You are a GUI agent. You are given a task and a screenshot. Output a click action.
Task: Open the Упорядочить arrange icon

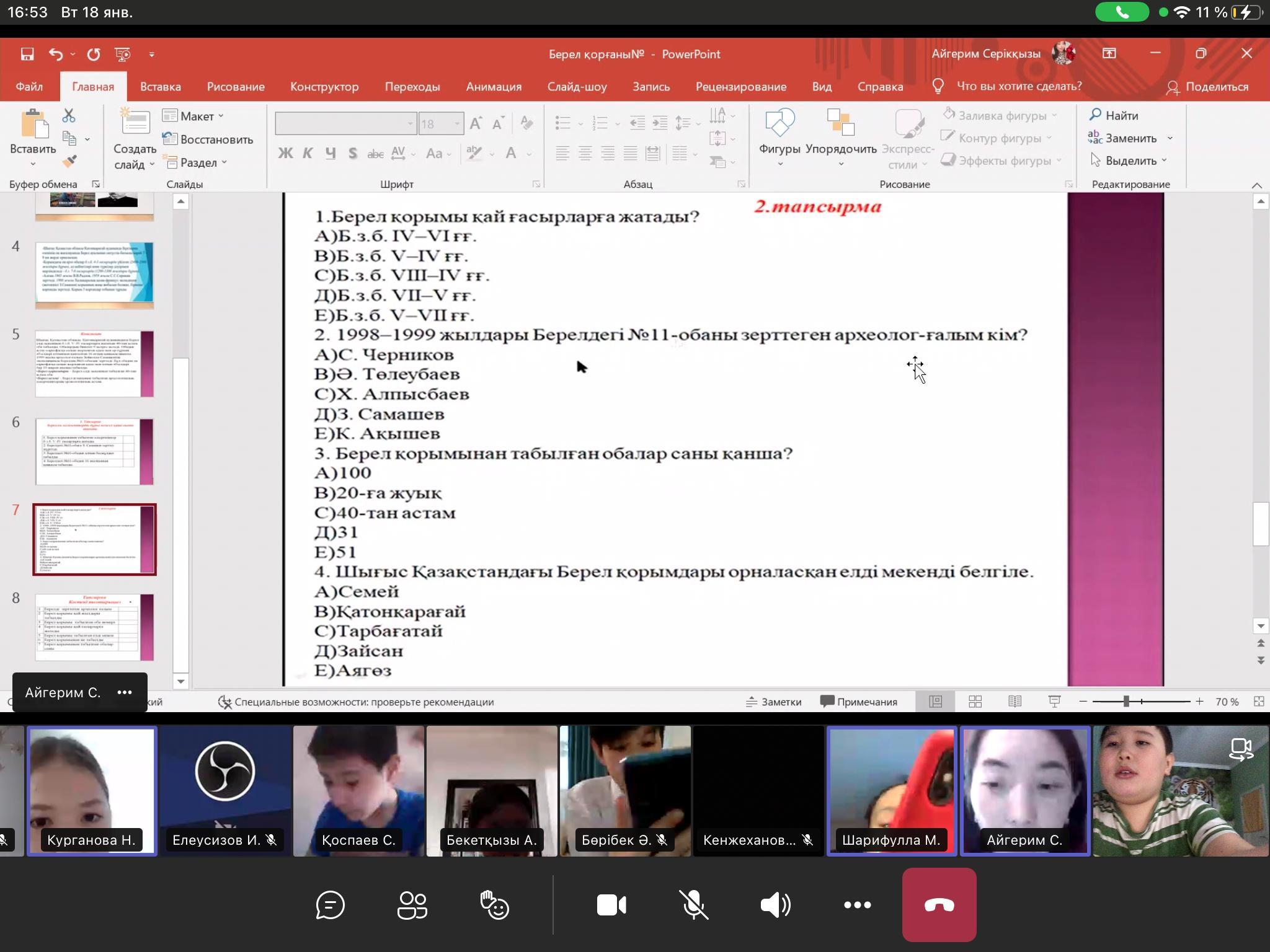click(x=841, y=123)
